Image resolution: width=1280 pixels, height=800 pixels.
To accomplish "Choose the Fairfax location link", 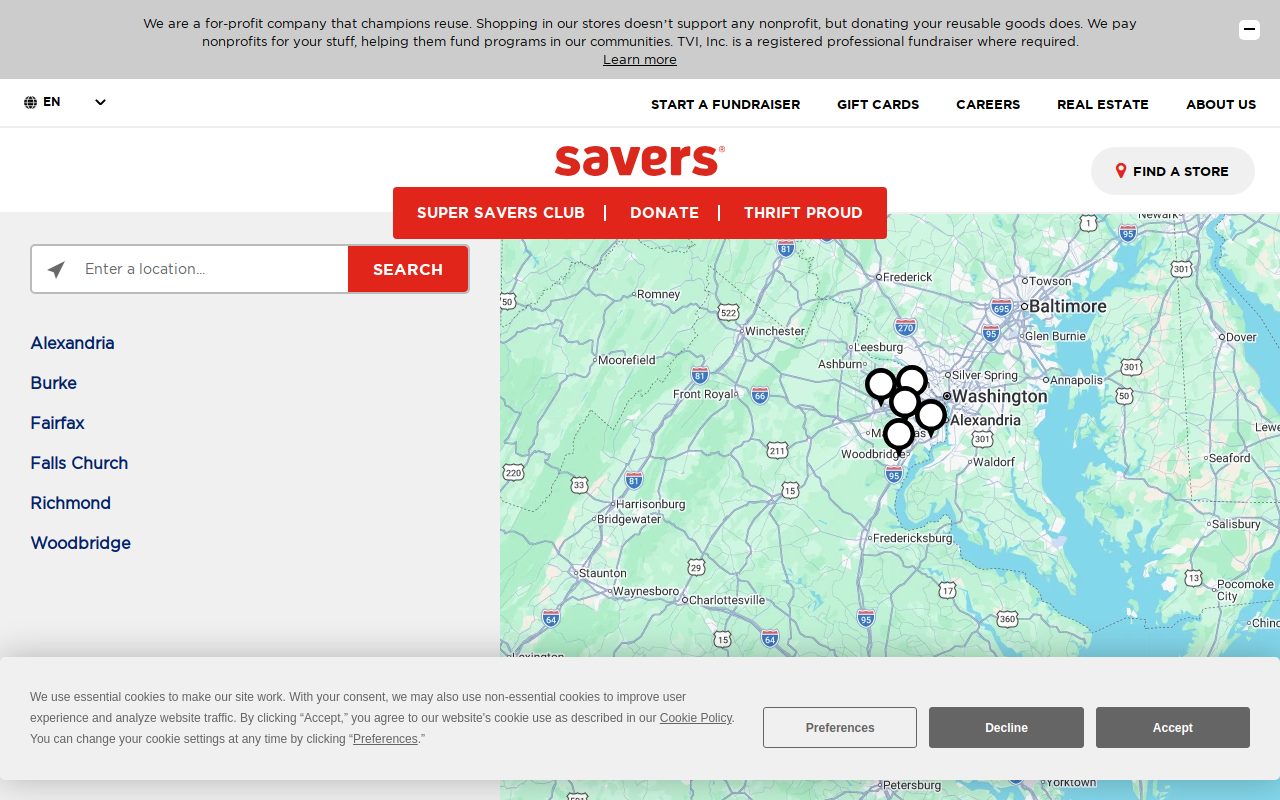I will coord(57,423).
